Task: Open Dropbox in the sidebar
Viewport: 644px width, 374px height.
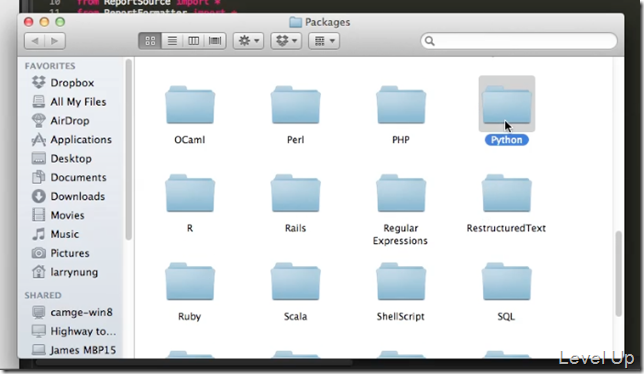Action: click(x=64, y=83)
